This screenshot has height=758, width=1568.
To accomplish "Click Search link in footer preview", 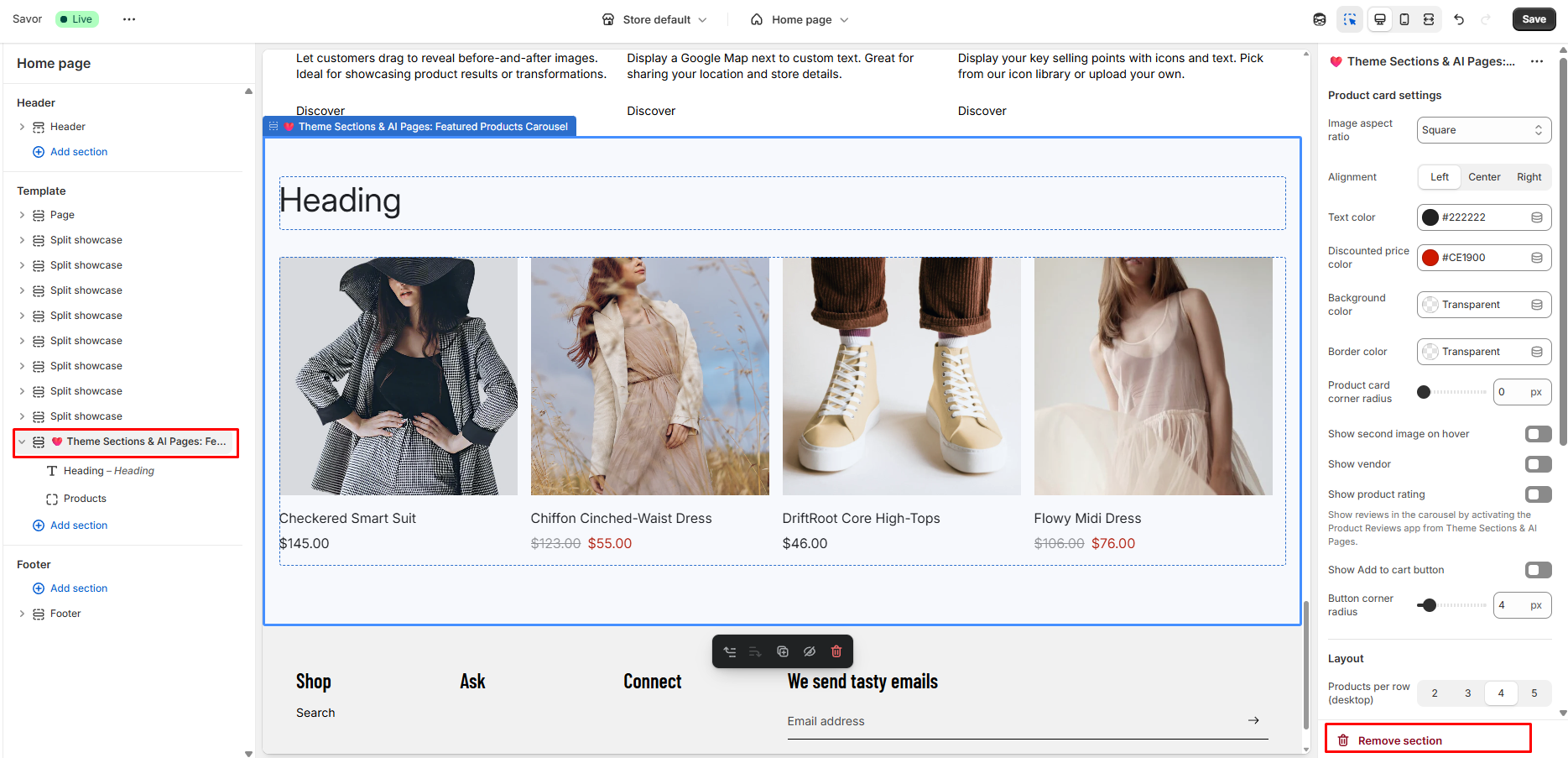I will click(315, 713).
